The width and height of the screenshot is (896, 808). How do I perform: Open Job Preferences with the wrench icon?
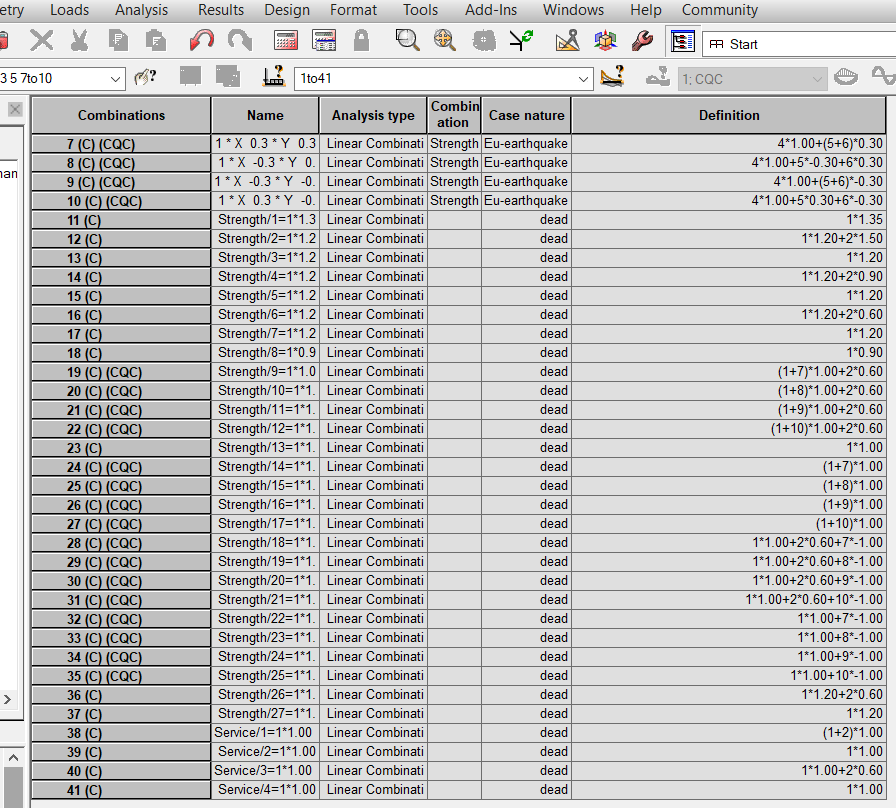(x=641, y=40)
